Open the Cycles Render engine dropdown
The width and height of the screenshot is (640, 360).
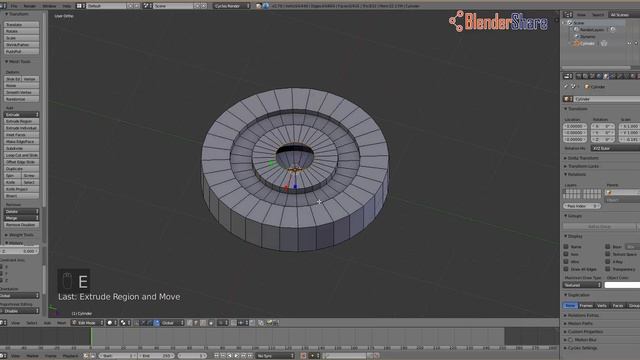point(232,6)
